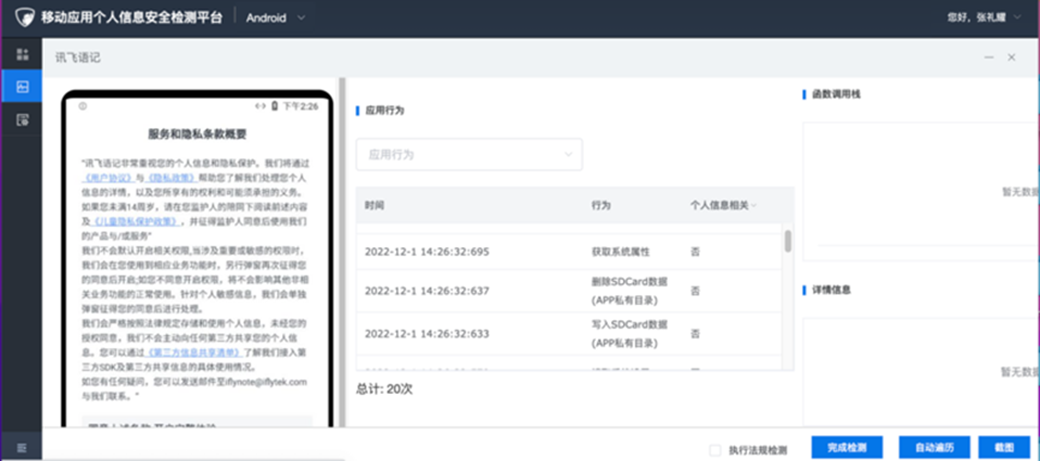This screenshot has height=461, width=1040.
Task: Open the report icon in sidebar
Action: pyautogui.click(x=23, y=120)
